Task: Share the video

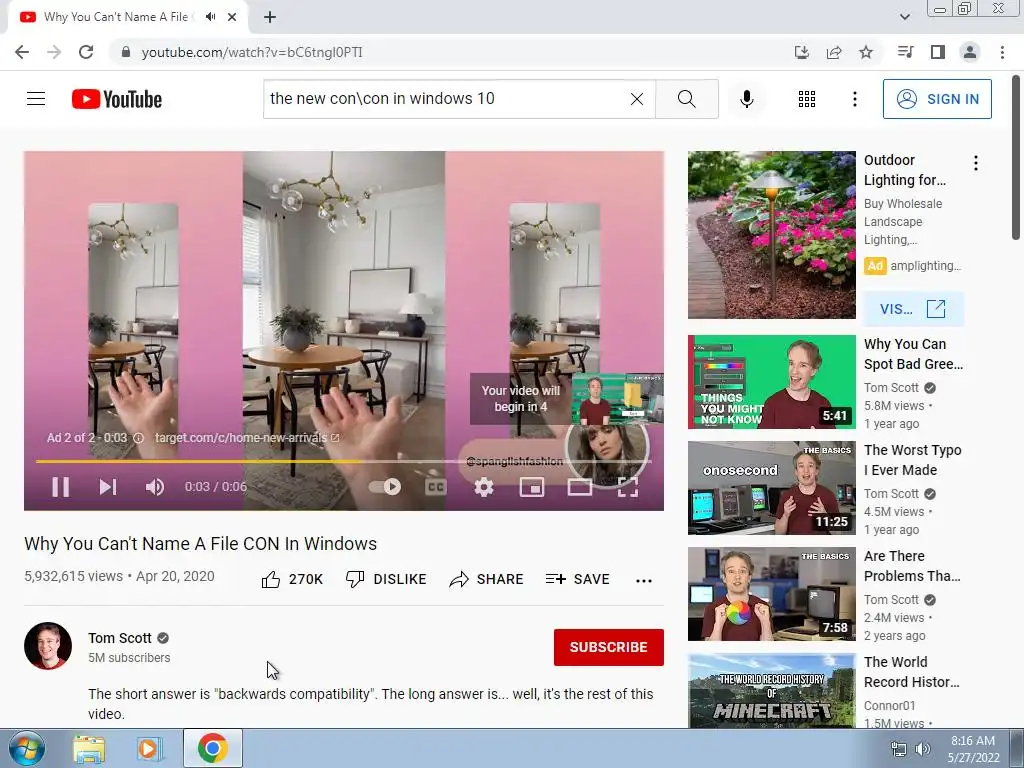Action: pyautogui.click(x=487, y=579)
